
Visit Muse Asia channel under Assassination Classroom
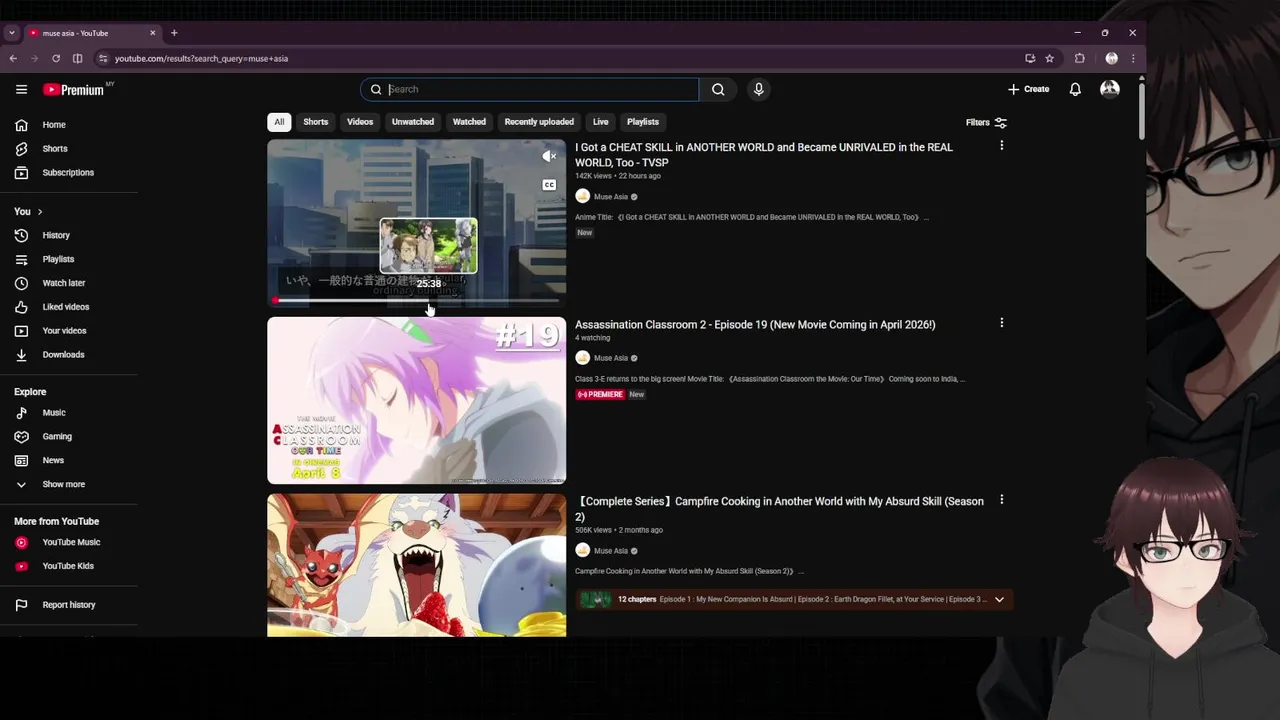(610, 358)
